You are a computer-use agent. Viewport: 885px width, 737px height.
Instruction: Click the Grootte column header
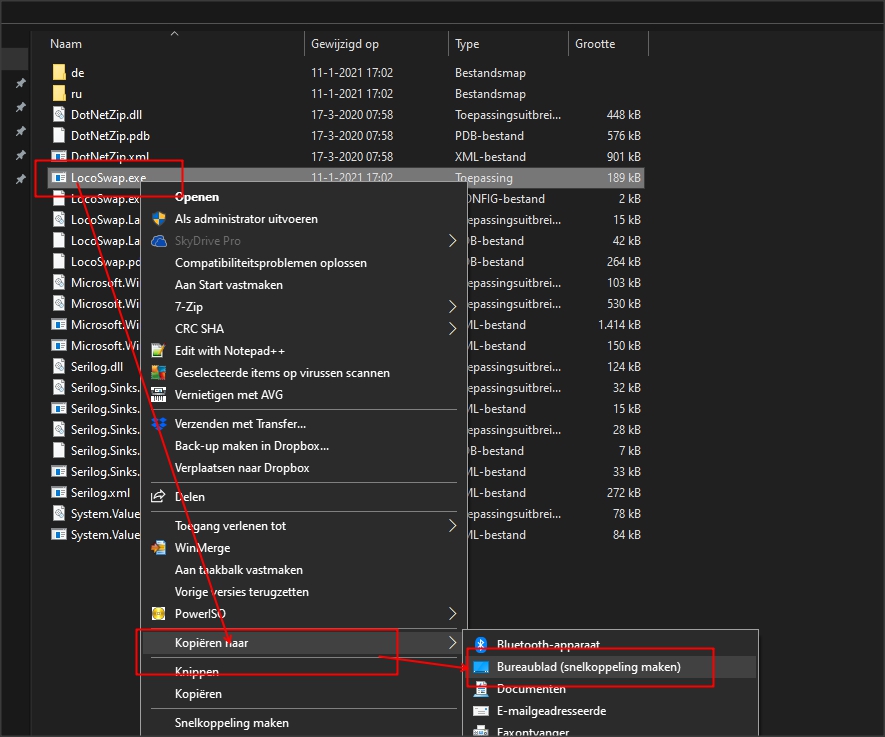pos(595,44)
